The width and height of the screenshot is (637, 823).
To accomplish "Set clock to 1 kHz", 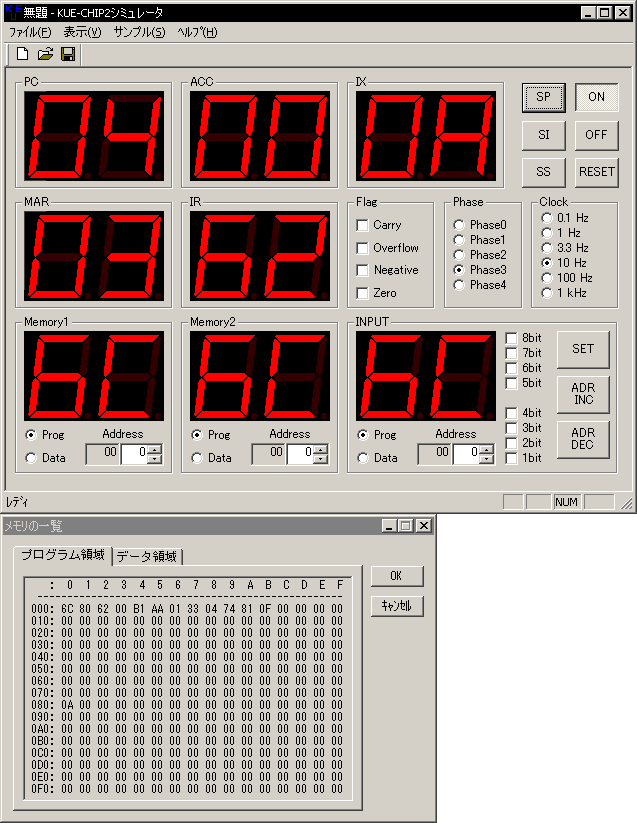I will pyautogui.click(x=547, y=293).
